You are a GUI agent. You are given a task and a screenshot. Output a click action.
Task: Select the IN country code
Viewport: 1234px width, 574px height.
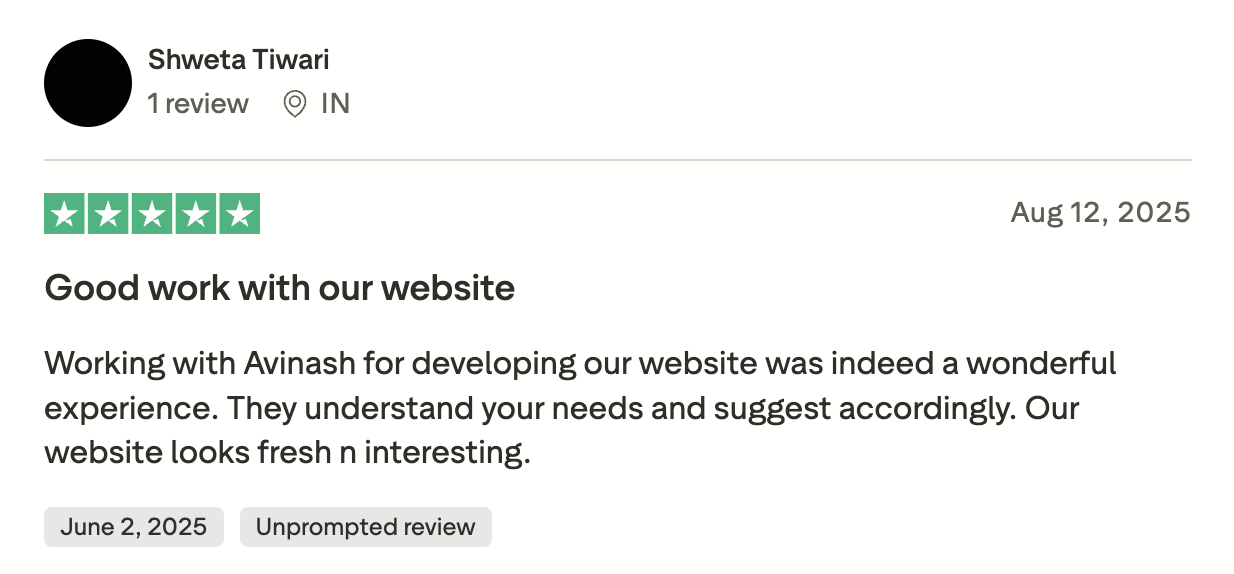(x=335, y=104)
